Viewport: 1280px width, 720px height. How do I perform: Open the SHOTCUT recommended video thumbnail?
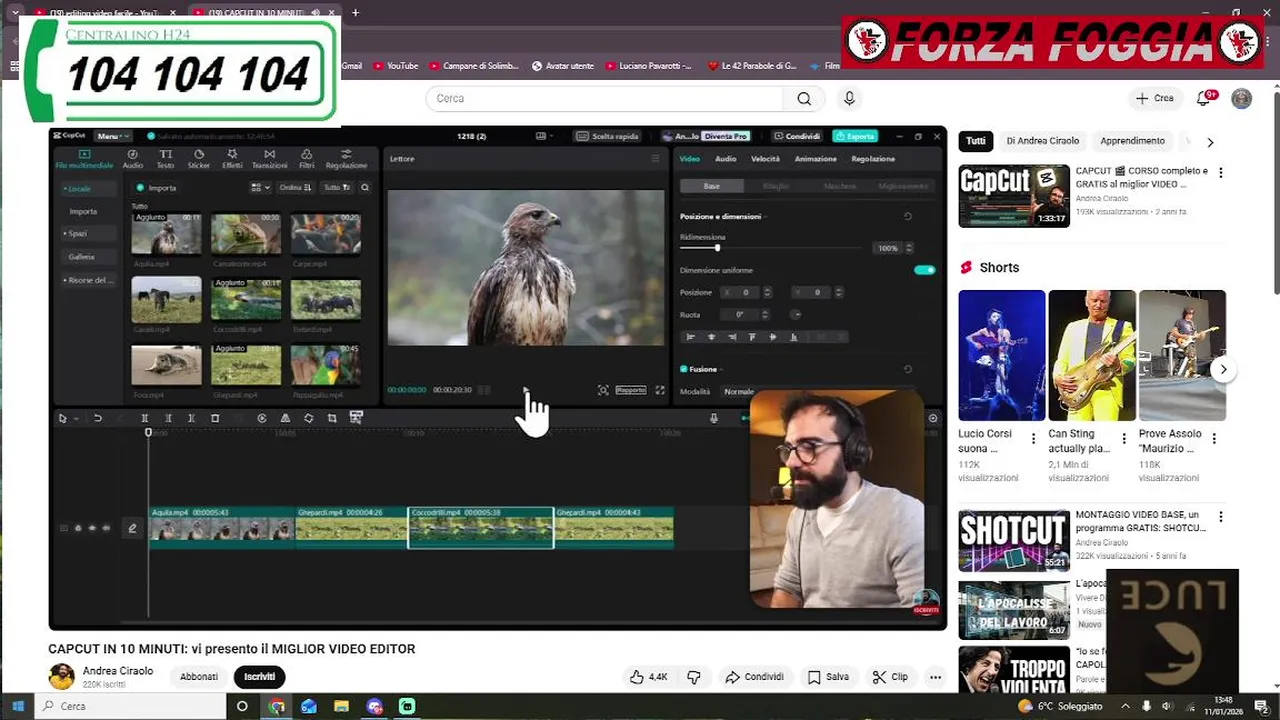click(x=1014, y=541)
